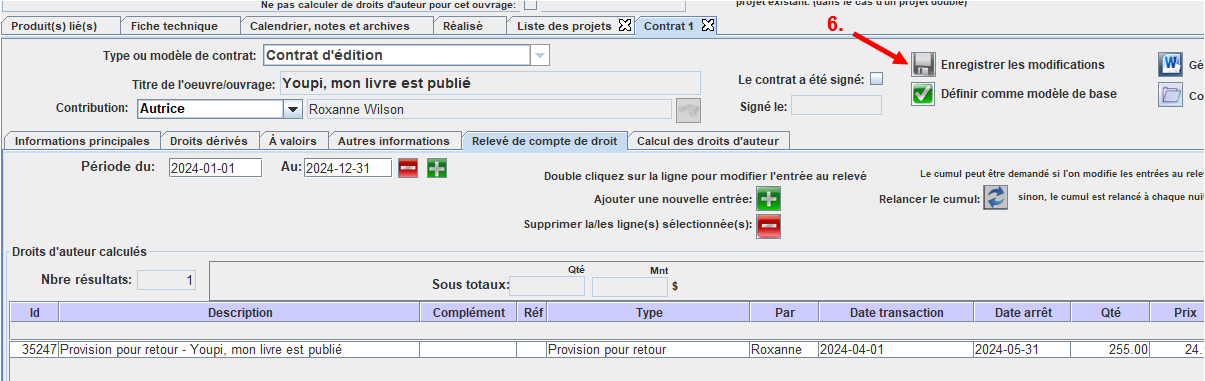Viewport: 1205px width, 381px height.
Task: Click the 255.00 quantity cell
Action: [x=1111, y=350]
